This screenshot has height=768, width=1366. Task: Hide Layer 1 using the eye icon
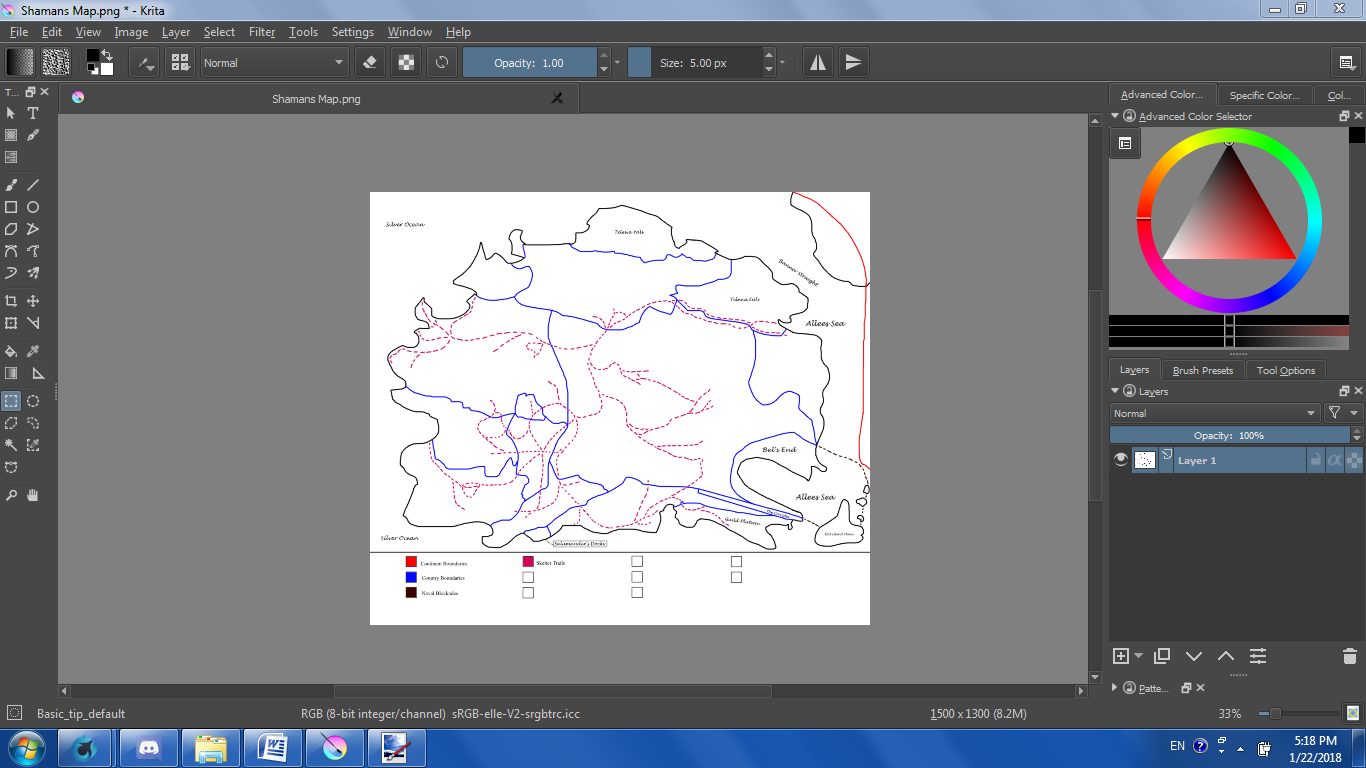pos(1121,460)
